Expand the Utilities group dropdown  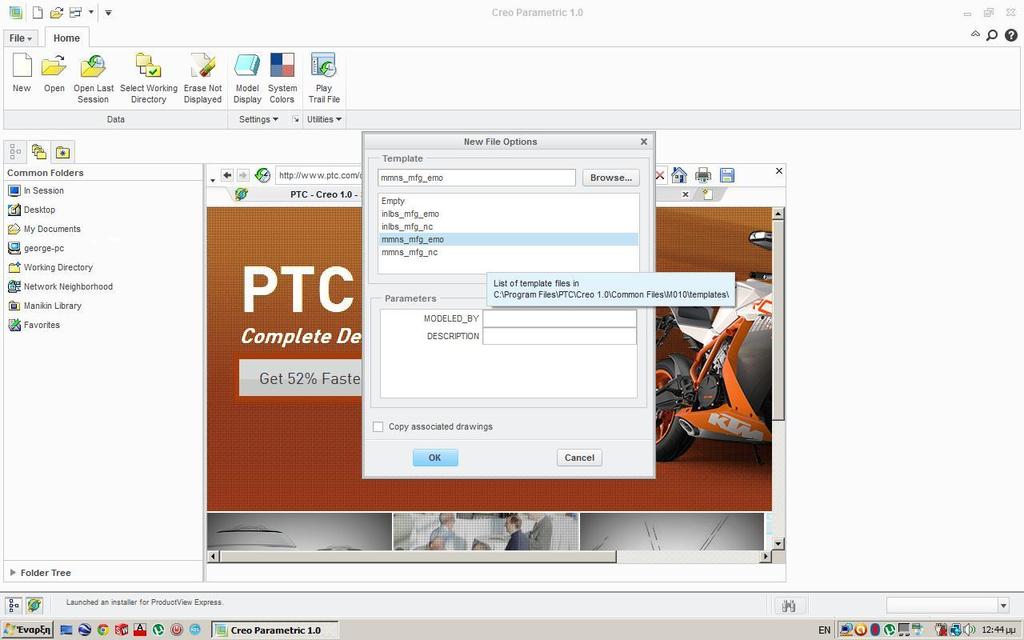pos(325,120)
